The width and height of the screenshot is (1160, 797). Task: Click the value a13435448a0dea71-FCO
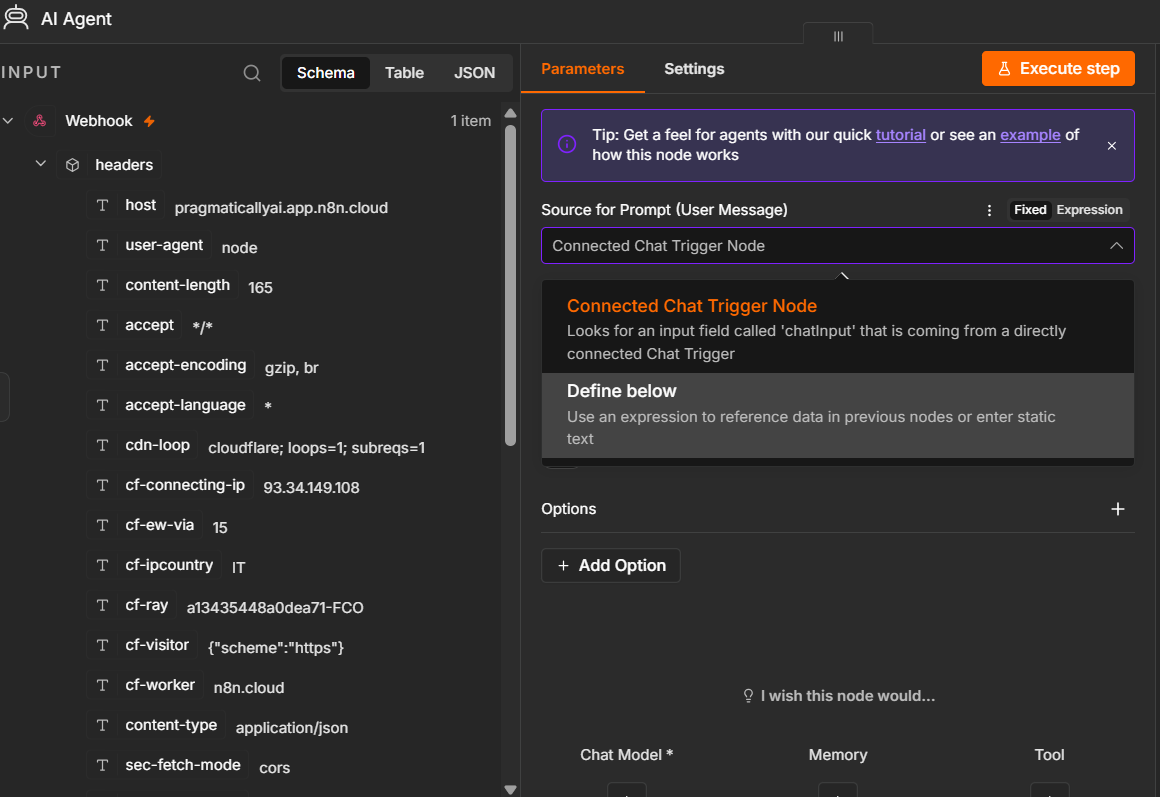[275, 608]
